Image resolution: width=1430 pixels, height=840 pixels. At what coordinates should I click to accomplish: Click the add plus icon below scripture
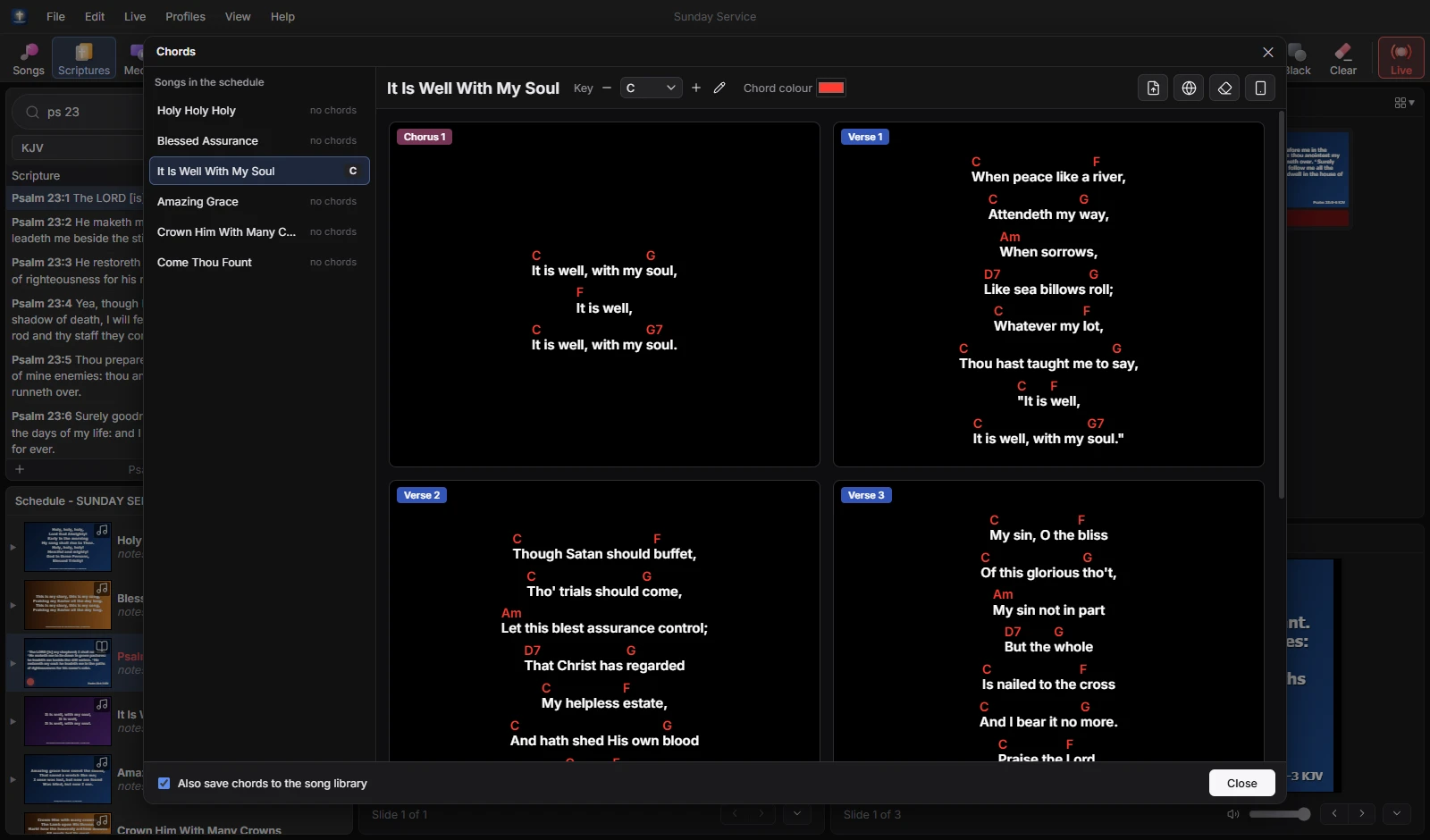coord(20,469)
